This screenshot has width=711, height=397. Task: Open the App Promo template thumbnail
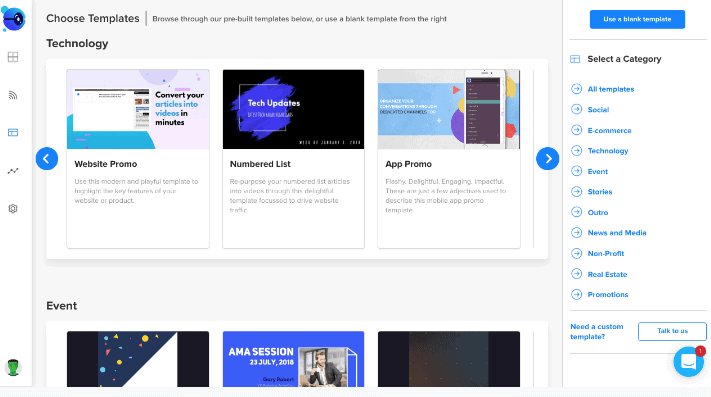449,109
